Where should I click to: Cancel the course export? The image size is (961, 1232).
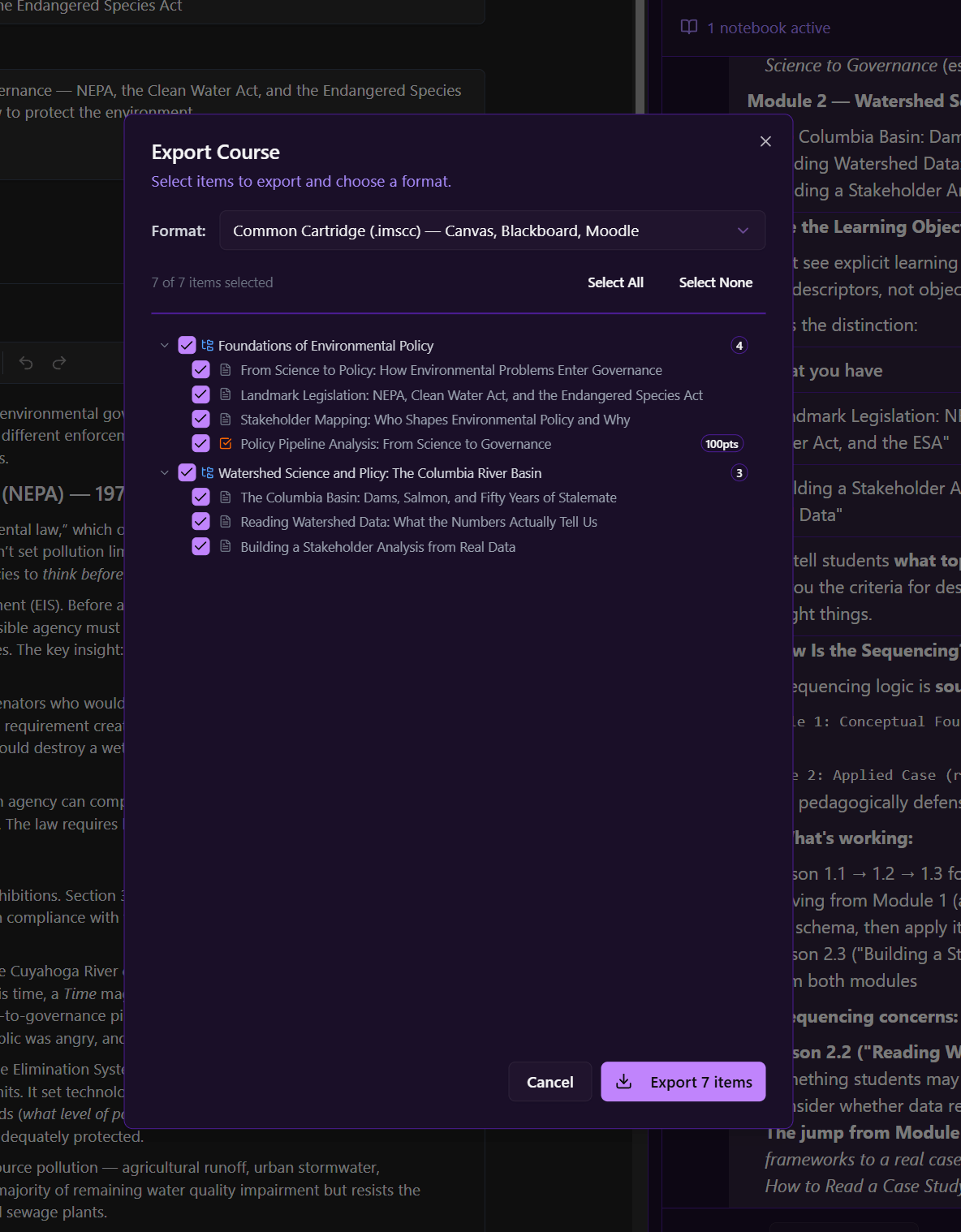pos(549,1082)
